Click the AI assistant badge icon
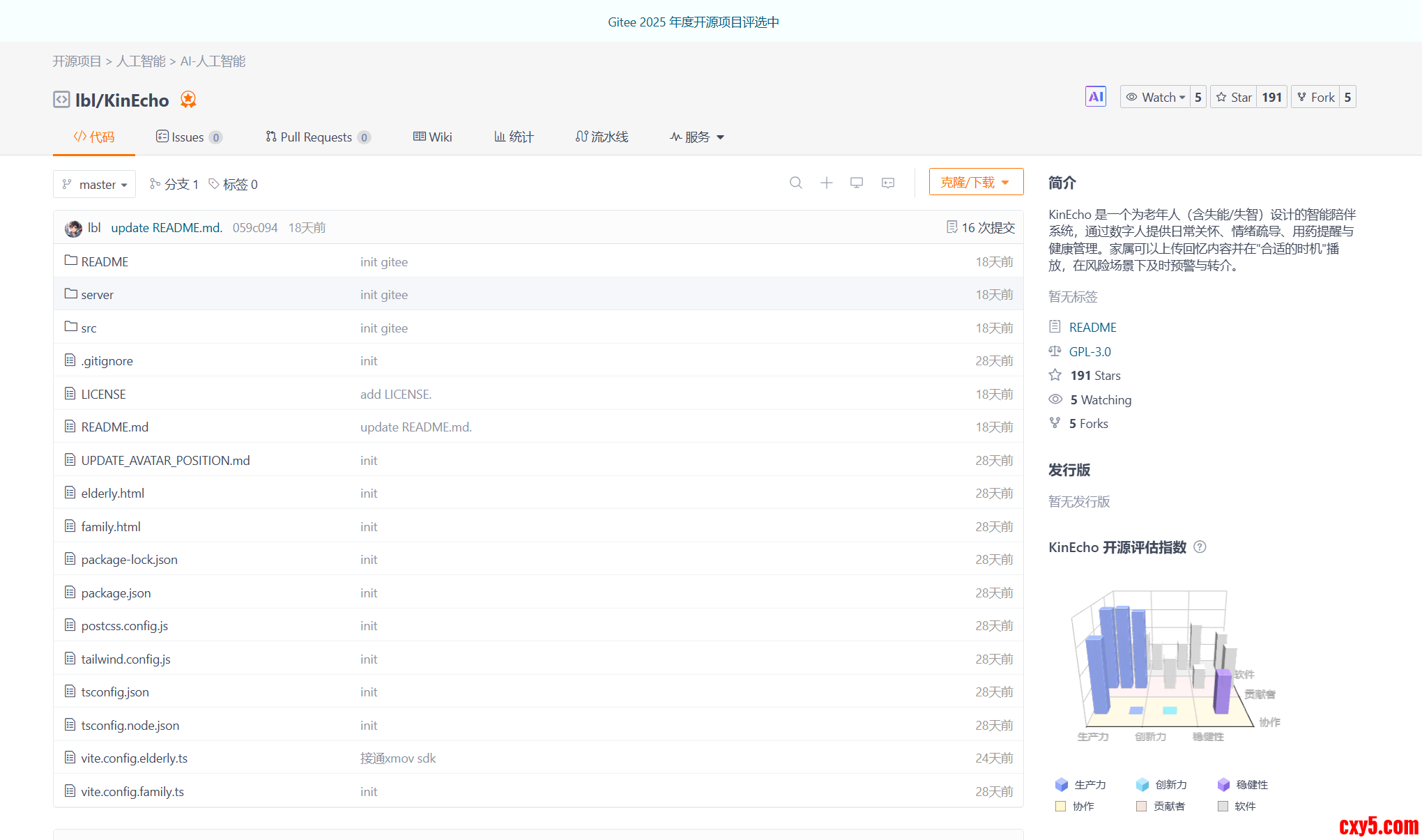The height and width of the screenshot is (840, 1422). pos(1095,97)
